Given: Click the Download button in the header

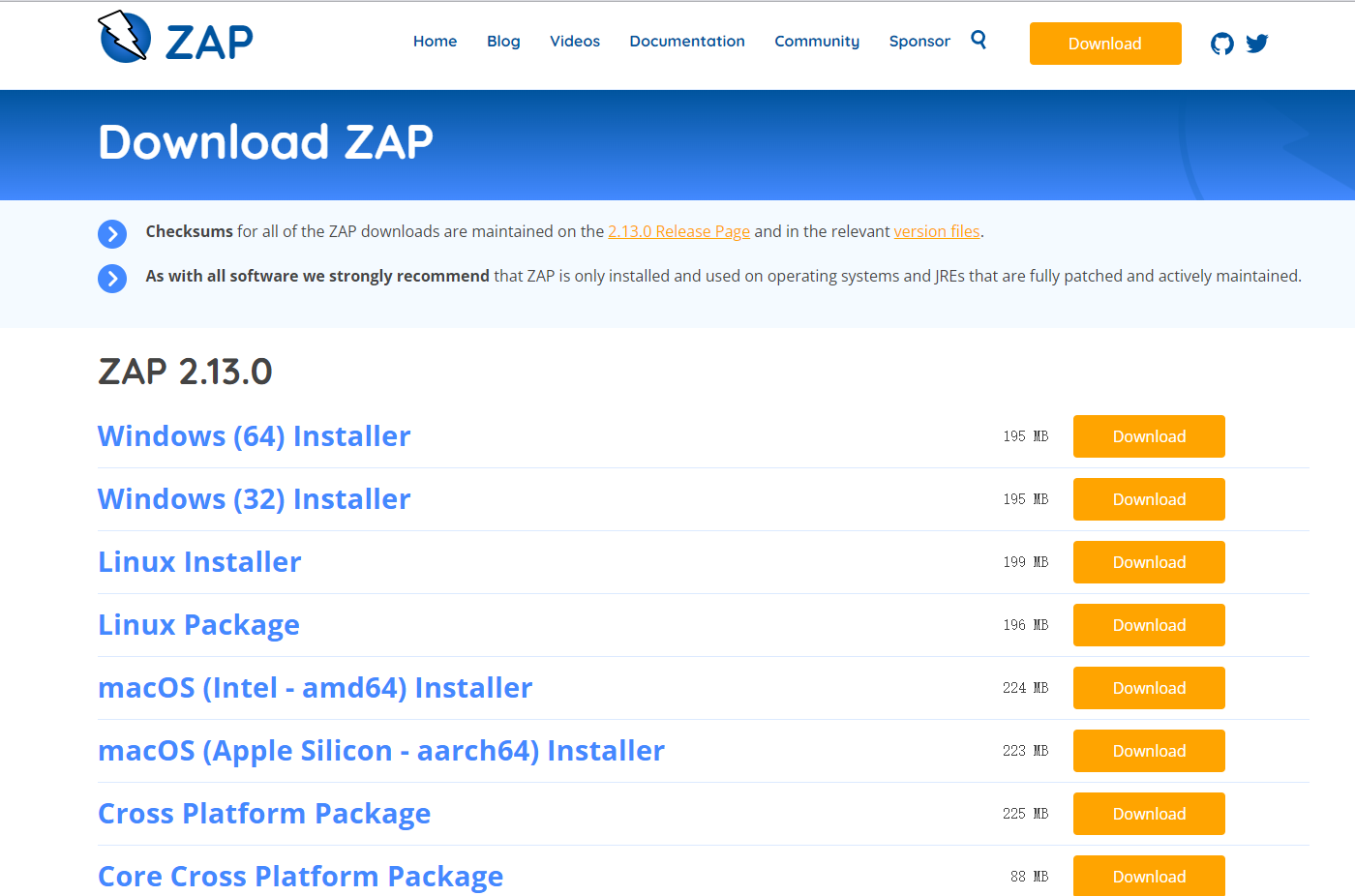Looking at the screenshot, I should (x=1105, y=44).
